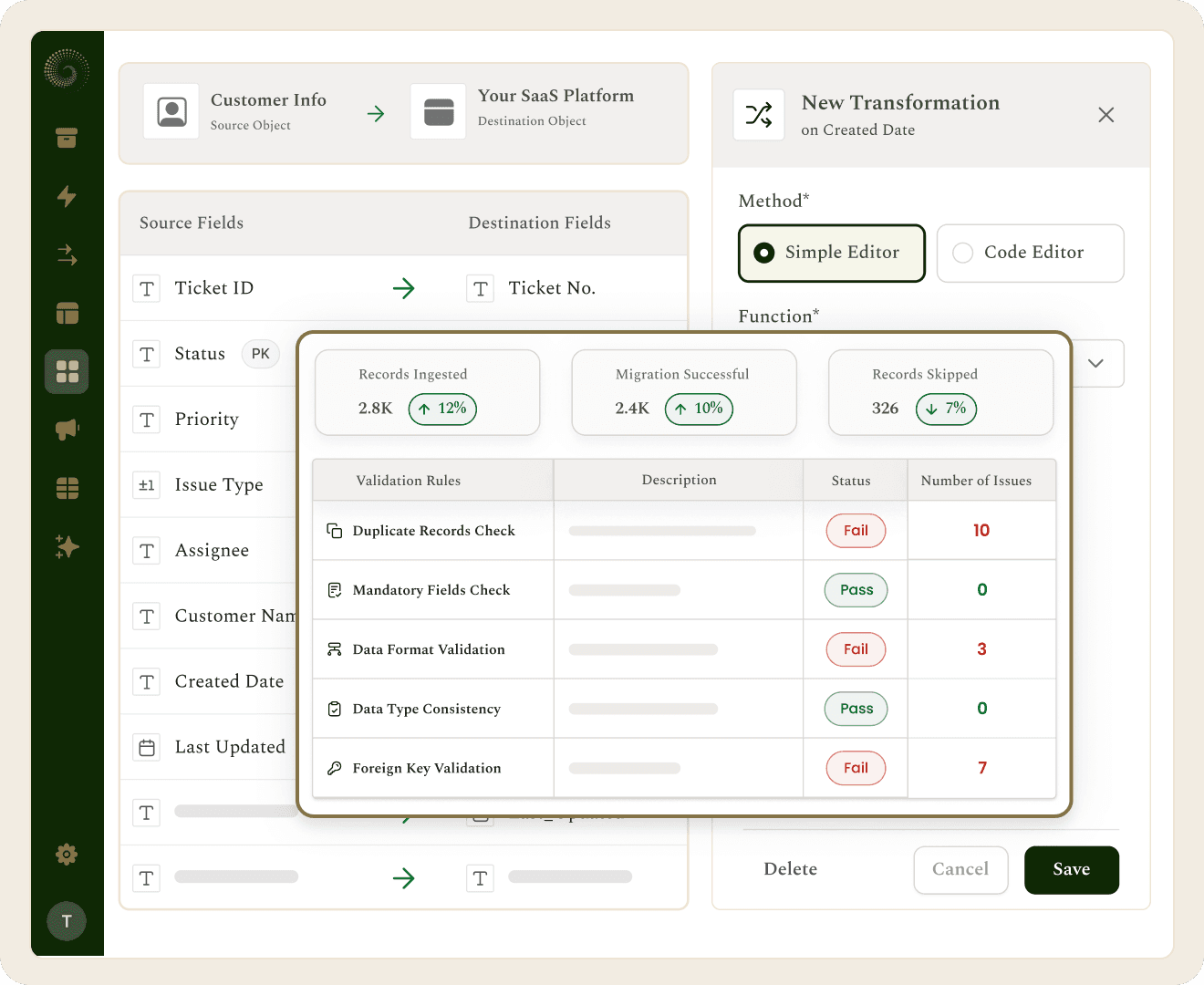Open settings gear in sidebar
The height and width of the screenshot is (985, 1204).
pyautogui.click(x=67, y=855)
